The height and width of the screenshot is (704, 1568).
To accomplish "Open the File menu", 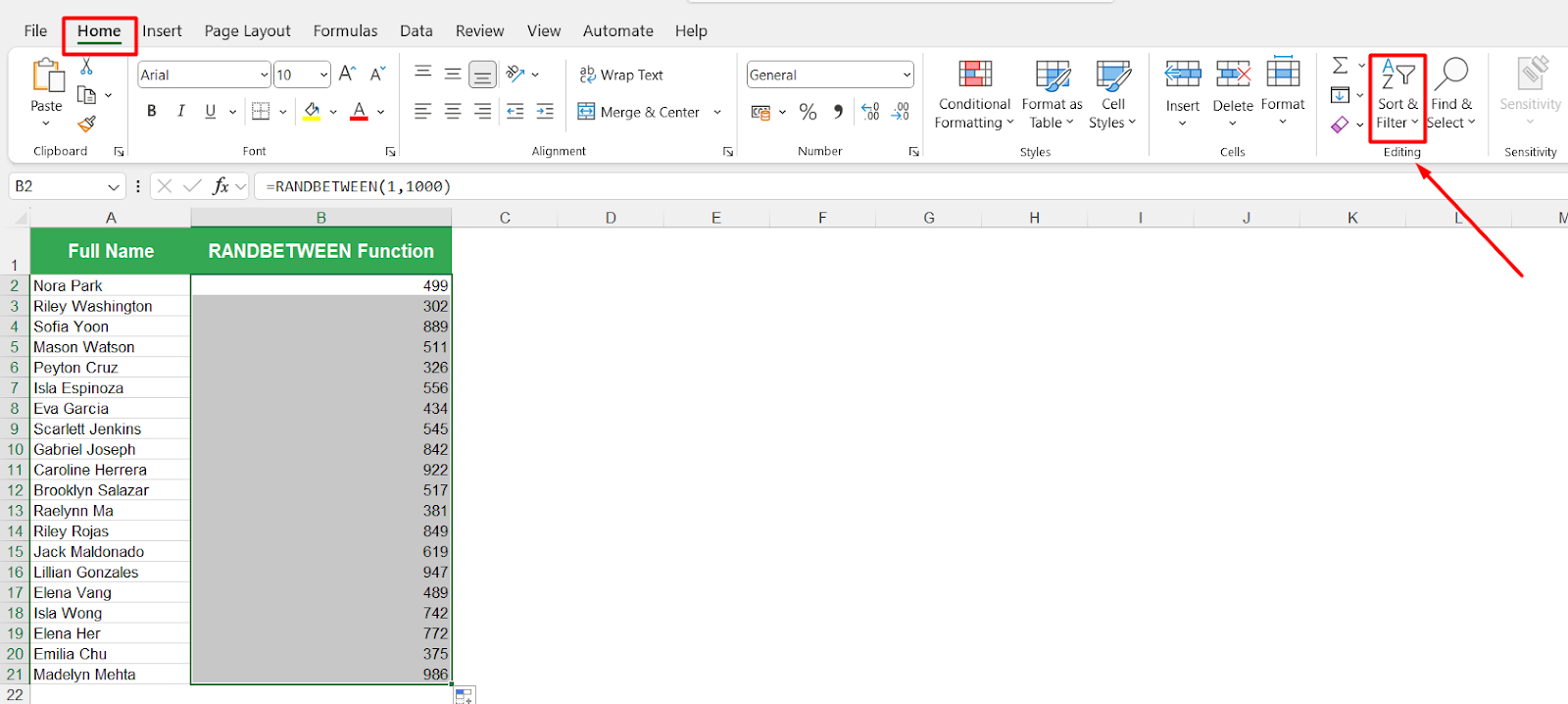I will pos(35,31).
